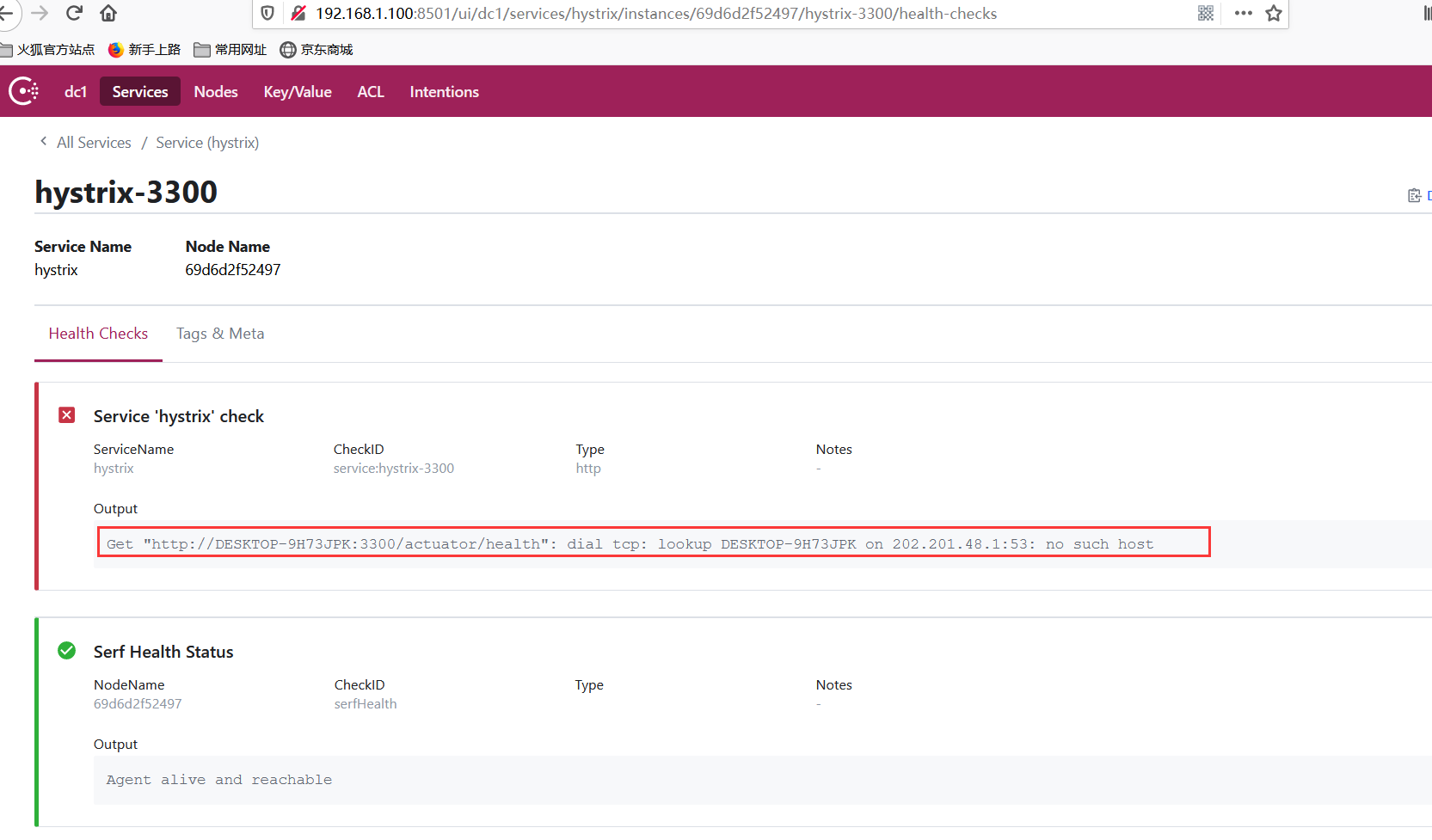1432x840 pixels.
Task: Click the red failing check icon
Action: [x=66, y=414]
